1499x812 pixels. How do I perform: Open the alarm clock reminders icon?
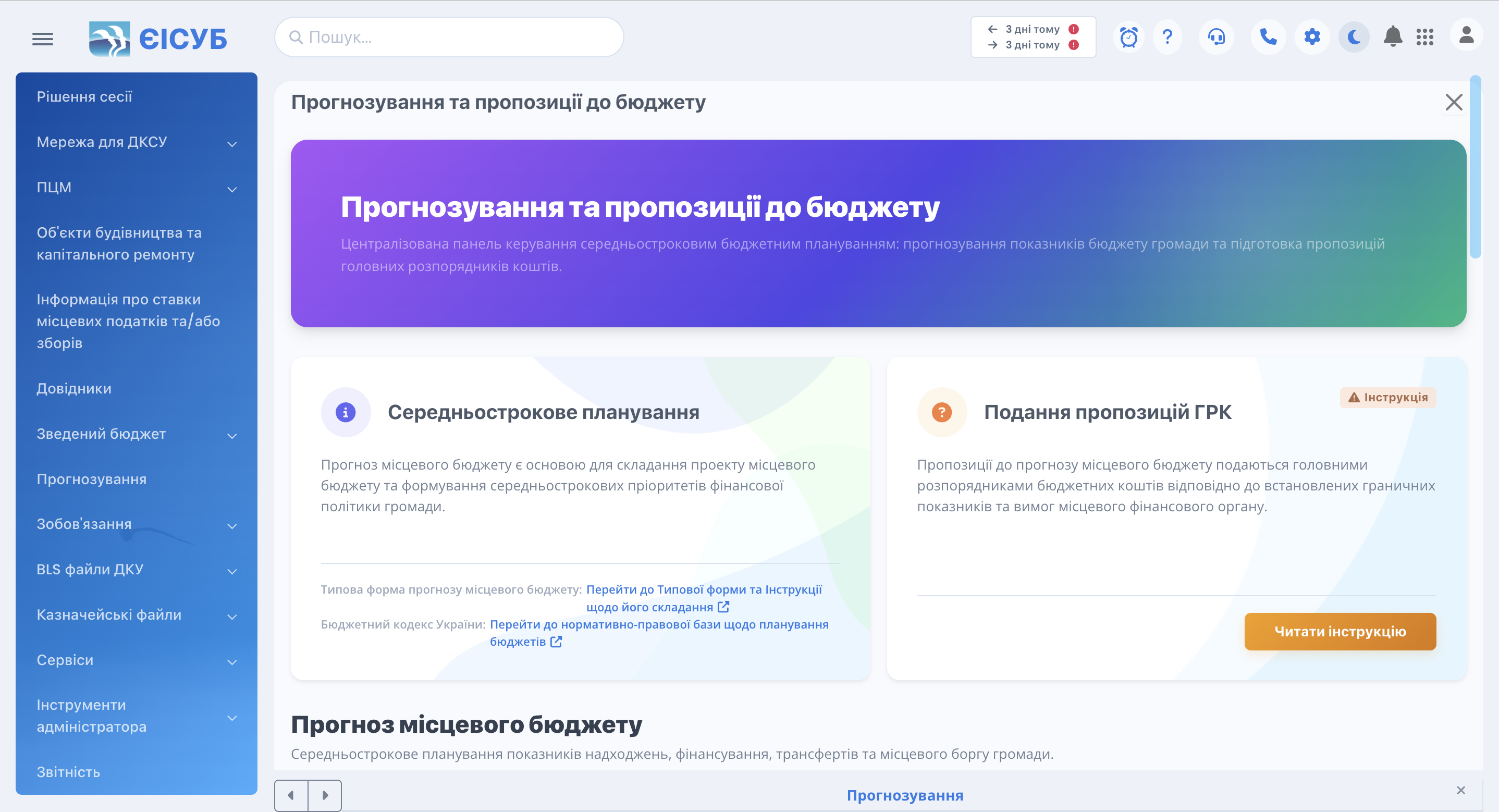tap(1129, 37)
